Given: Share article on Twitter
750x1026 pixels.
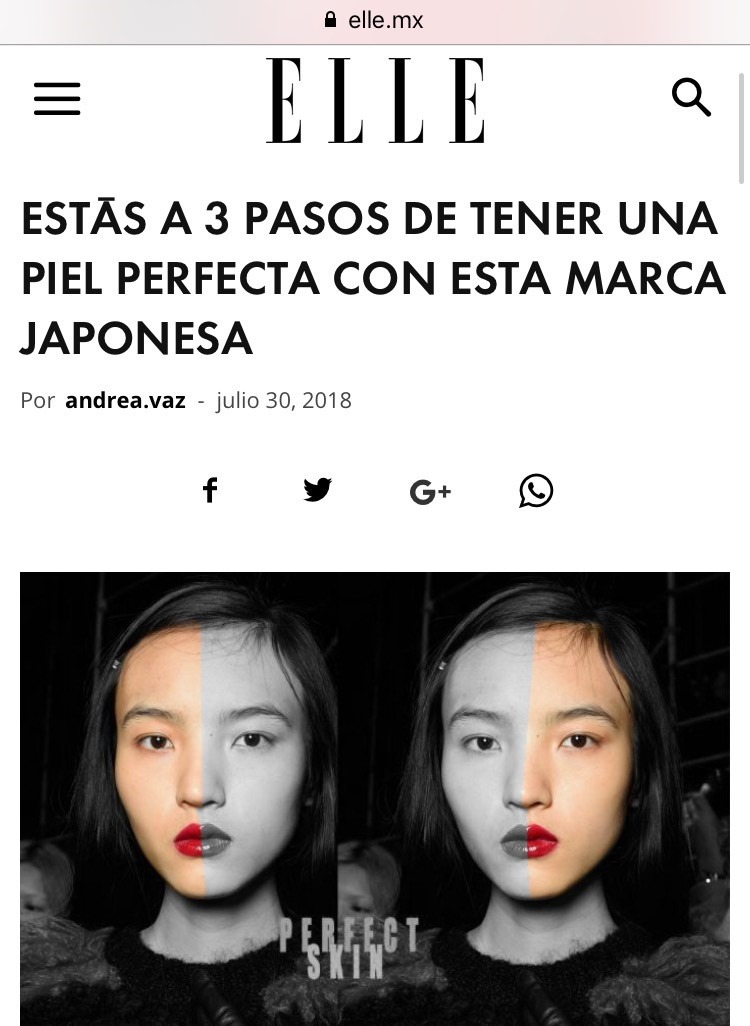Looking at the screenshot, I should pyautogui.click(x=317, y=490).
